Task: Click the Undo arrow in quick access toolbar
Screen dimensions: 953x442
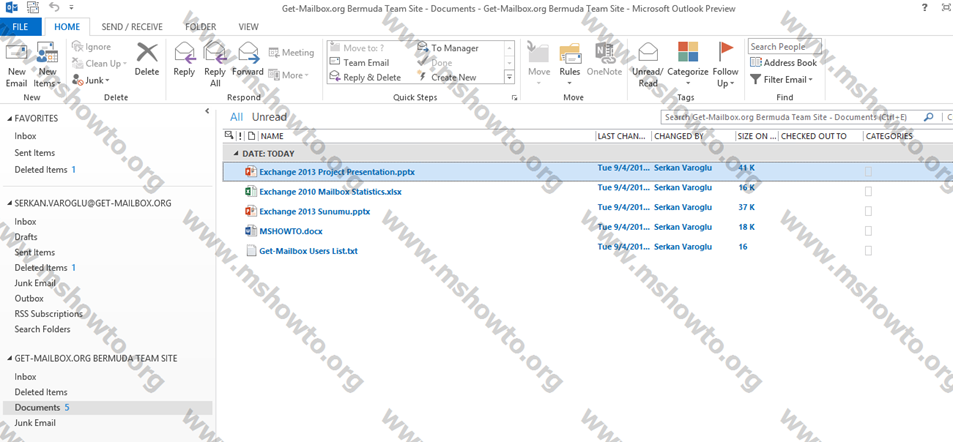Action: pyautogui.click(x=54, y=7)
